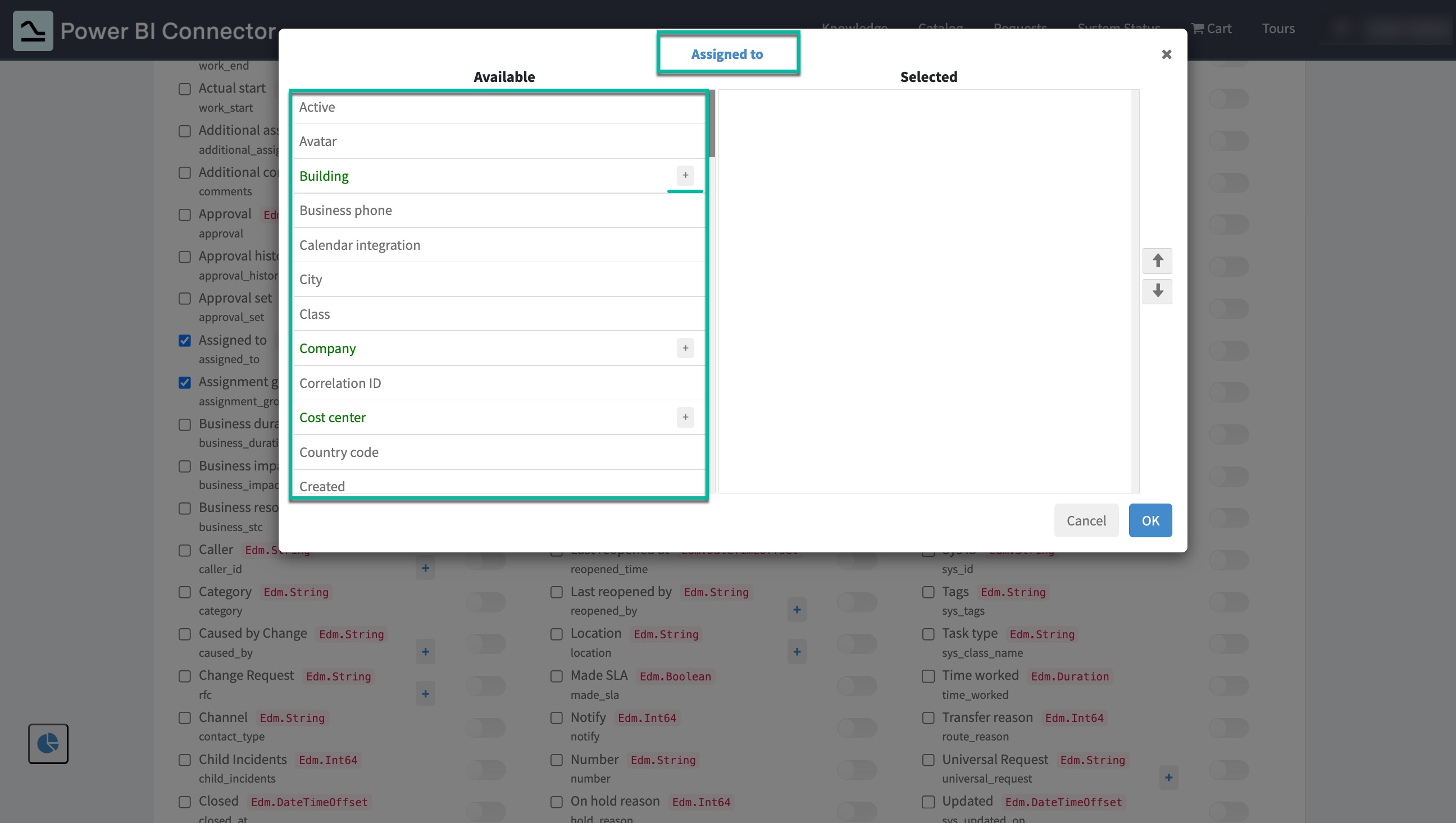The image size is (1456, 823).
Task: Enable the Made SLA checkbox
Action: [556, 676]
